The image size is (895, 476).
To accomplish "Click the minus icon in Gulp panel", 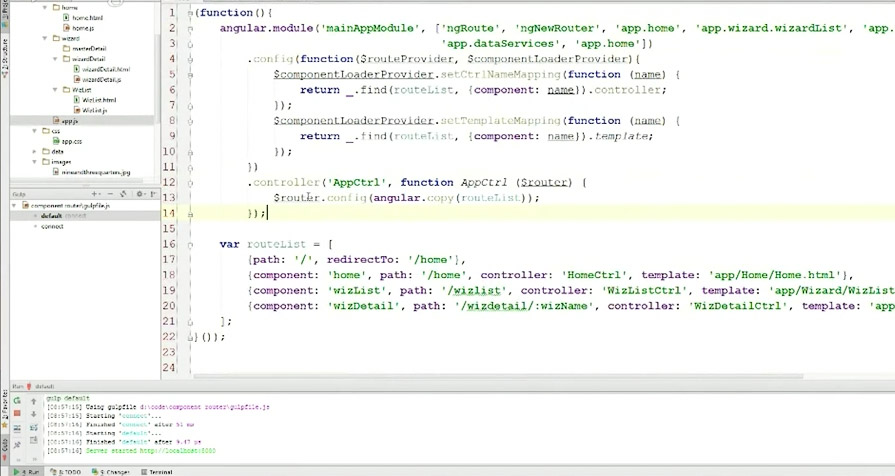I will point(110,194).
